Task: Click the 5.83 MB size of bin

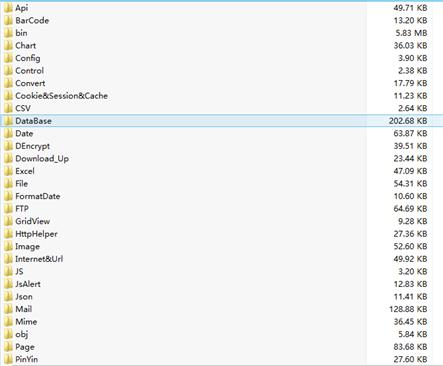Action: tap(411, 33)
